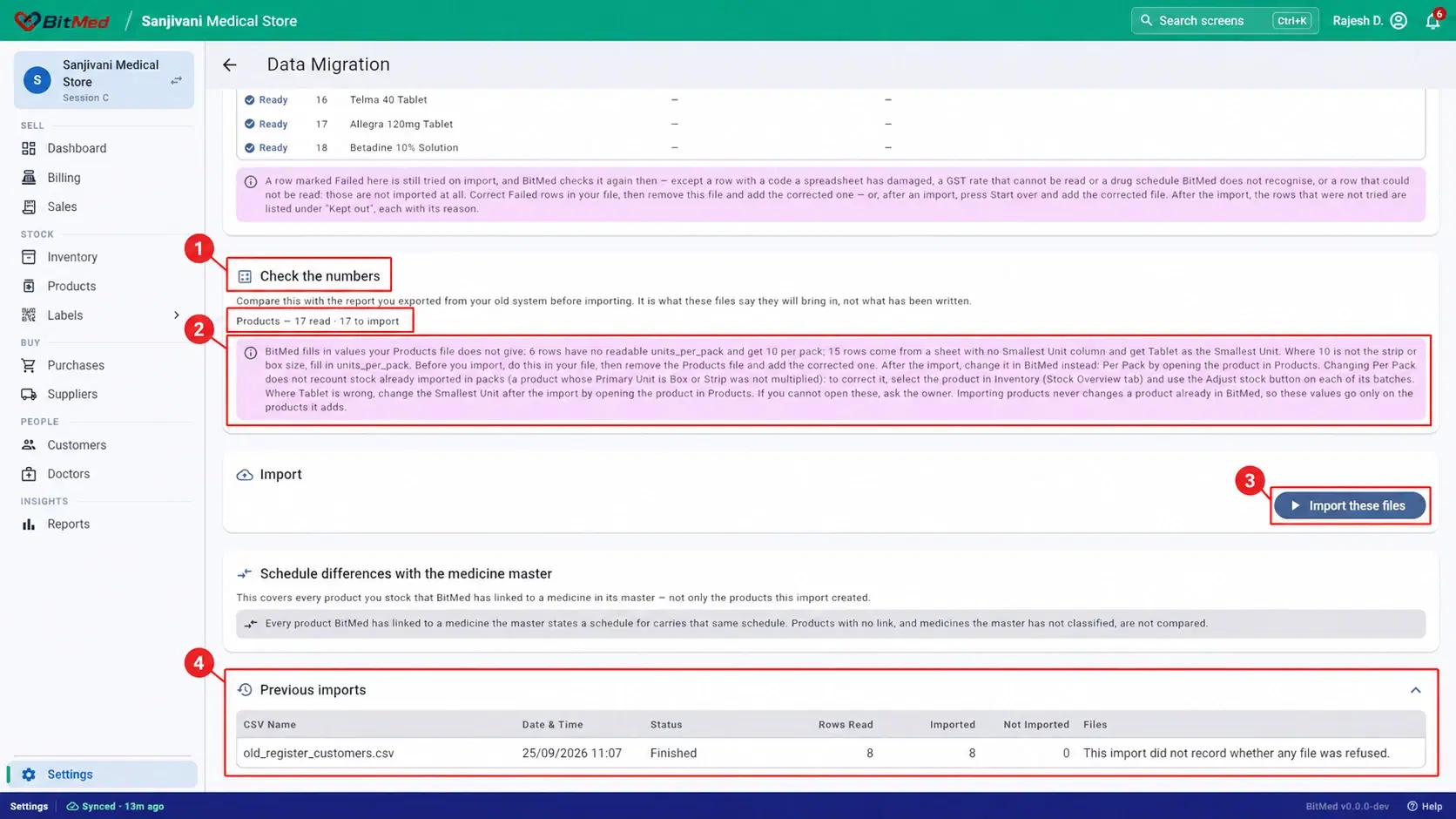Go back with the arrow icon

point(230,64)
